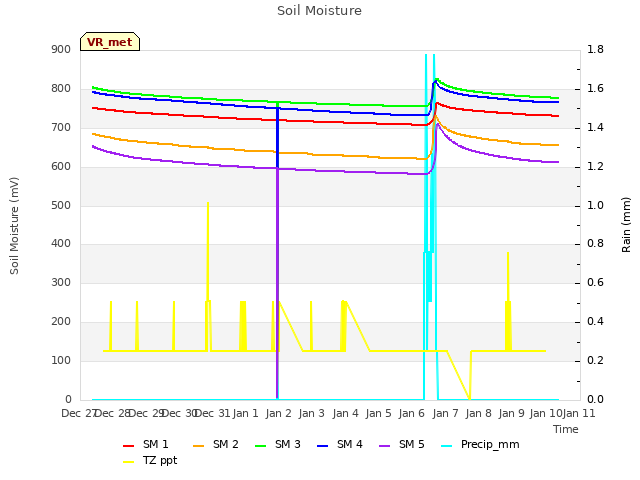This screenshot has height=480, width=640.
Task: Select the Precip_mm legend entry
Action: pos(480,444)
